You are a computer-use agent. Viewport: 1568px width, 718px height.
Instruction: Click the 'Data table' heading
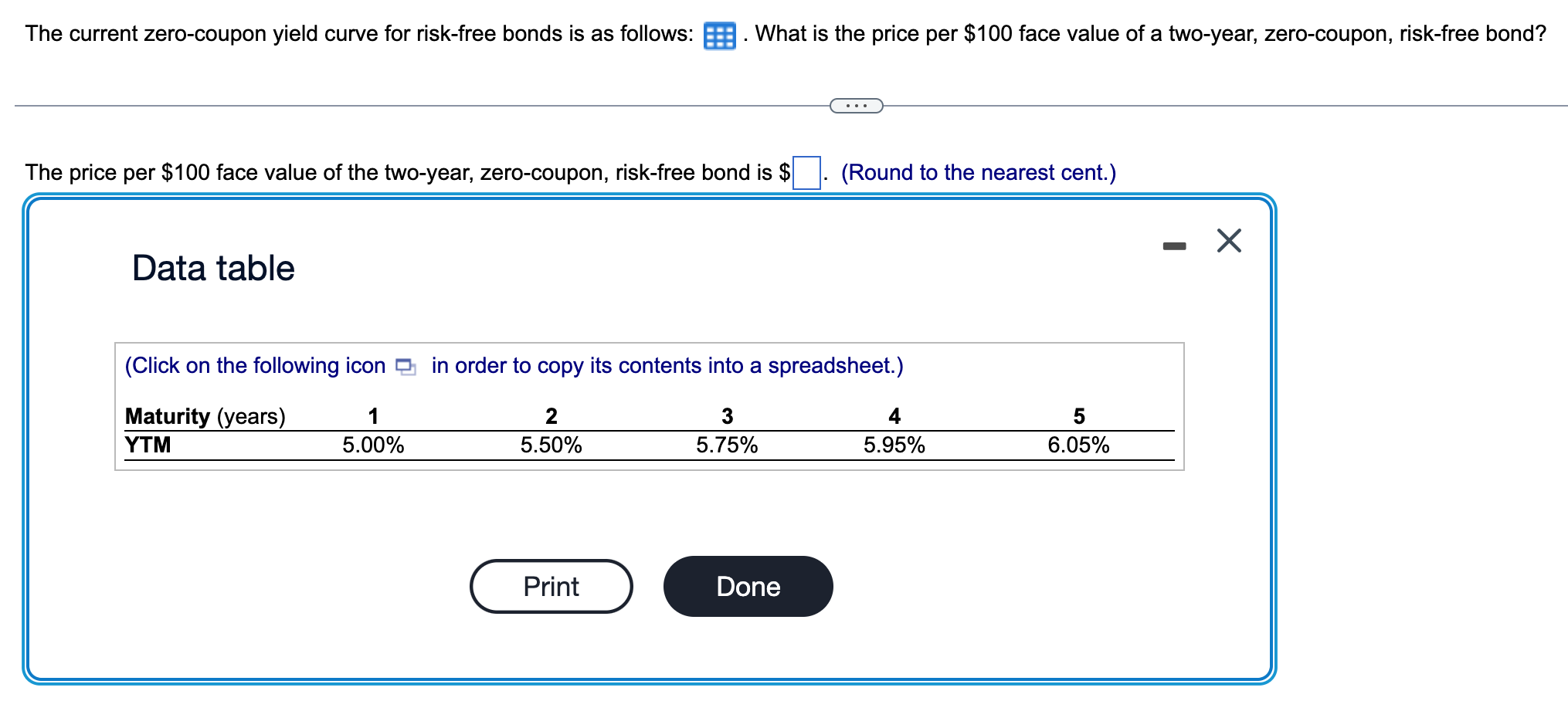coord(213,268)
